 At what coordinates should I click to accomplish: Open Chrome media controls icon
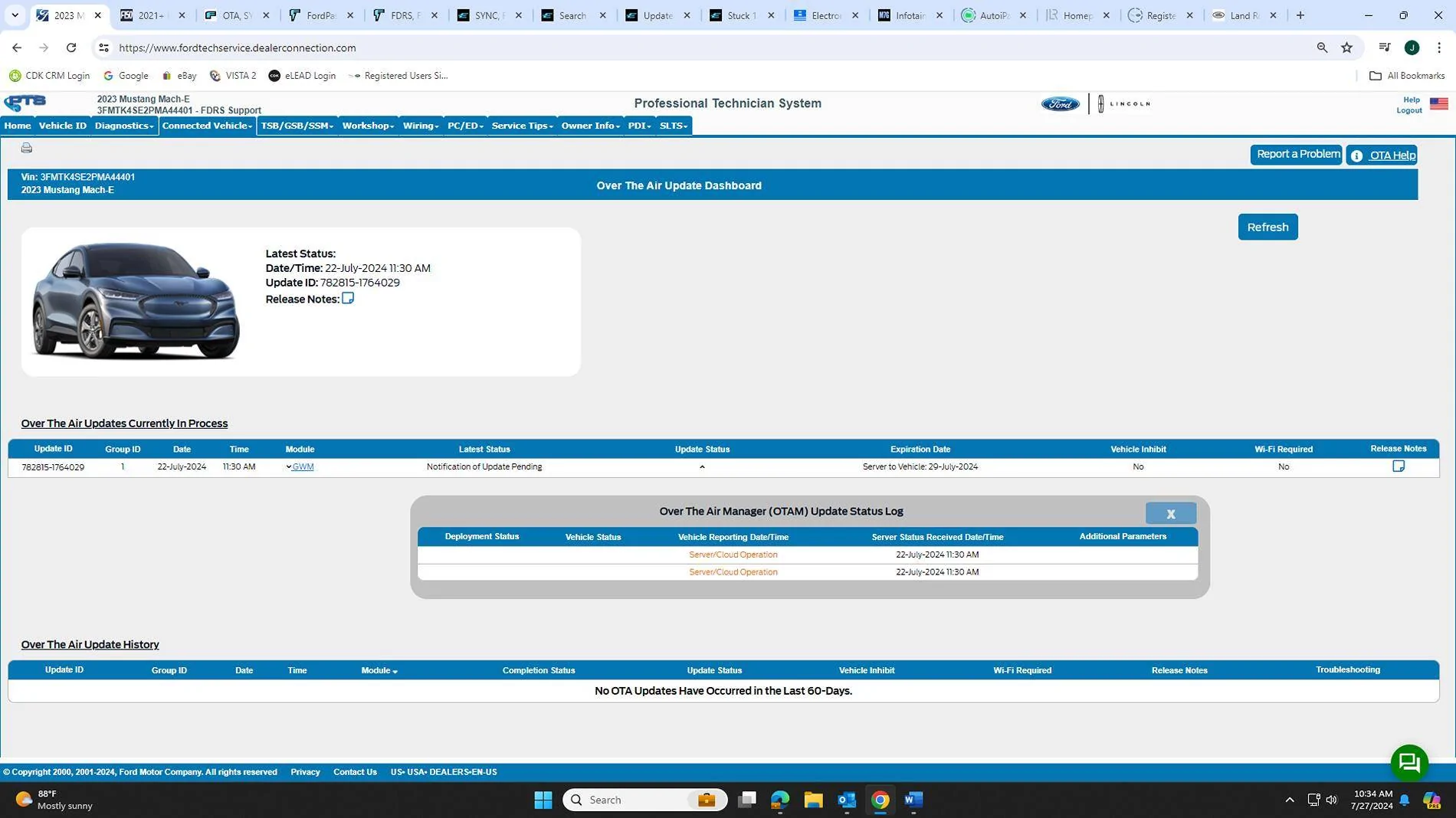pos(1384,47)
